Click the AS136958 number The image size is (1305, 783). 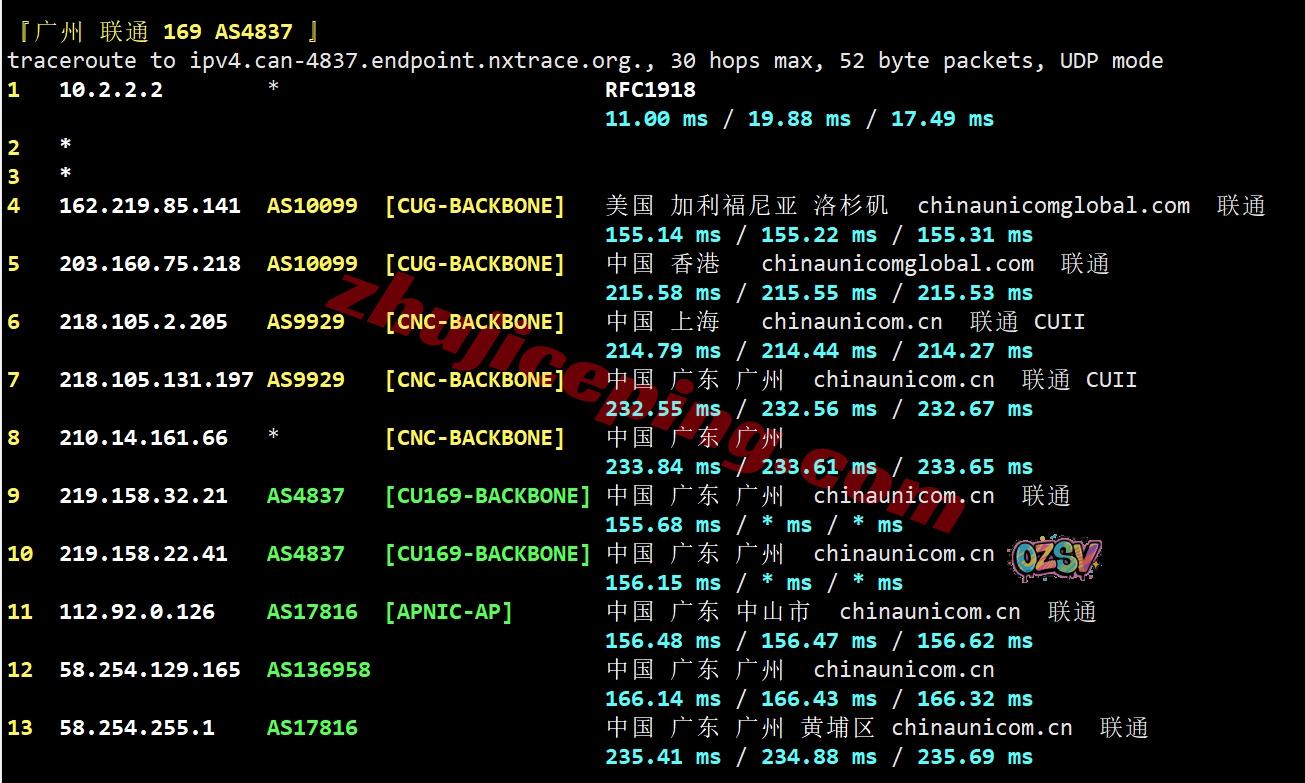[x=318, y=670]
